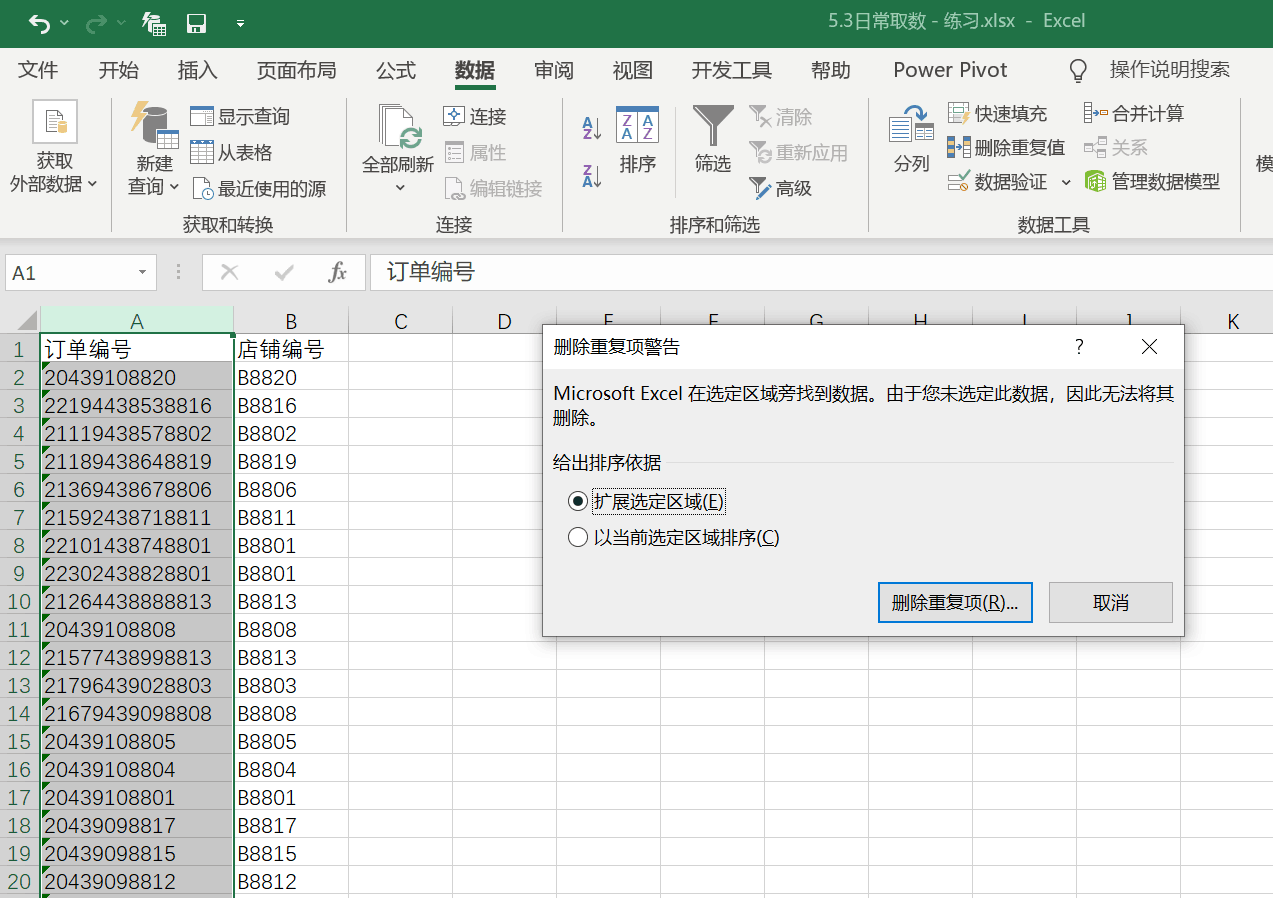Sort descending with Z-to-A icon
Screen dimensions: 1273x898
[x=592, y=176]
